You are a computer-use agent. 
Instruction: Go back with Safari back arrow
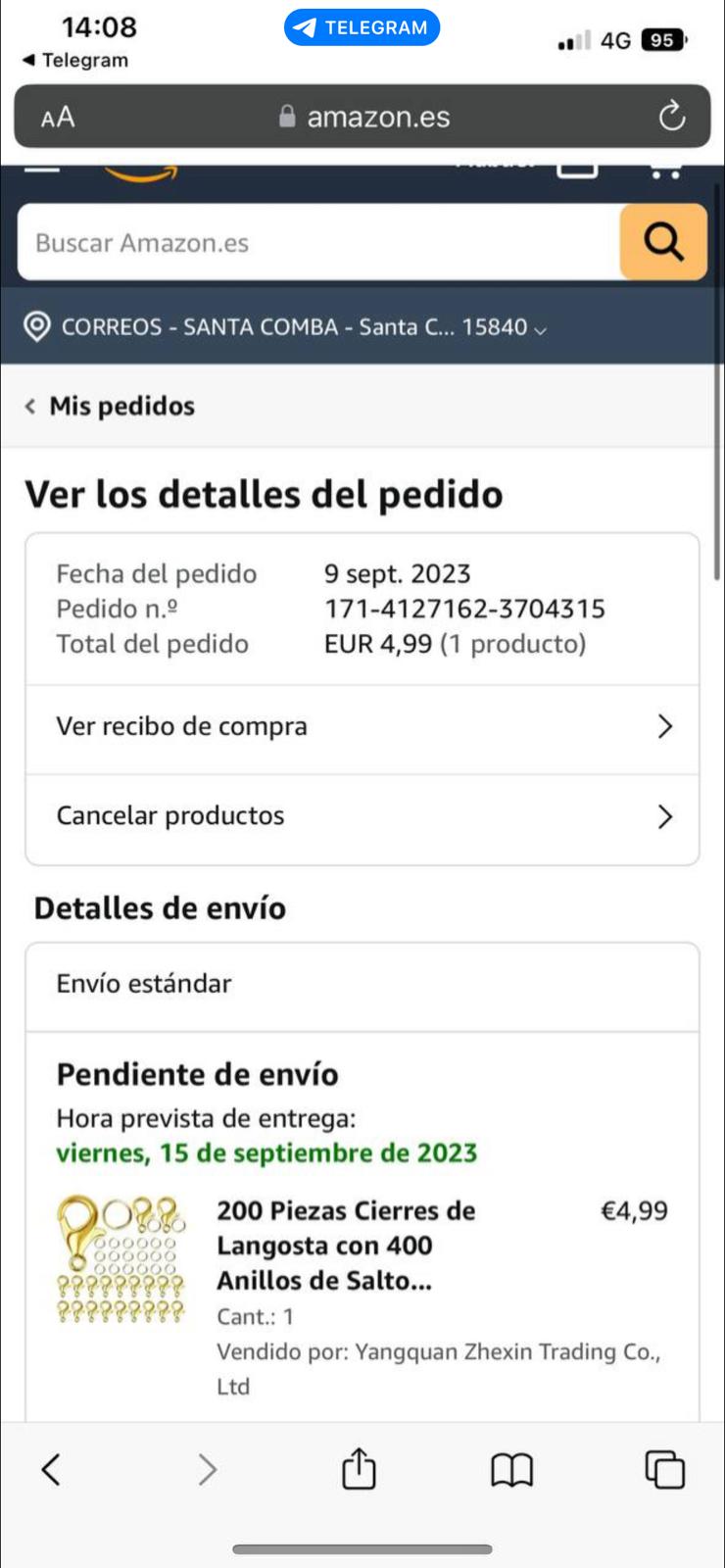51,1469
